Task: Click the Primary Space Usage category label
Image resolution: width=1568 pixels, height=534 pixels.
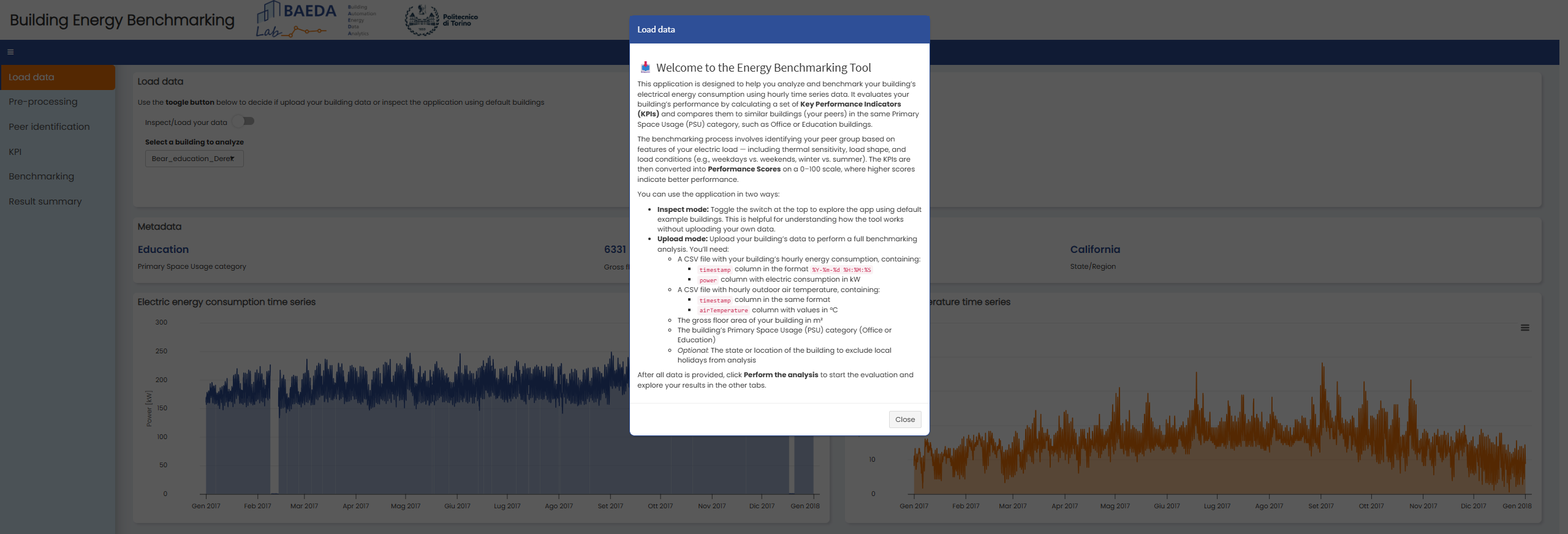Action: pos(192,266)
